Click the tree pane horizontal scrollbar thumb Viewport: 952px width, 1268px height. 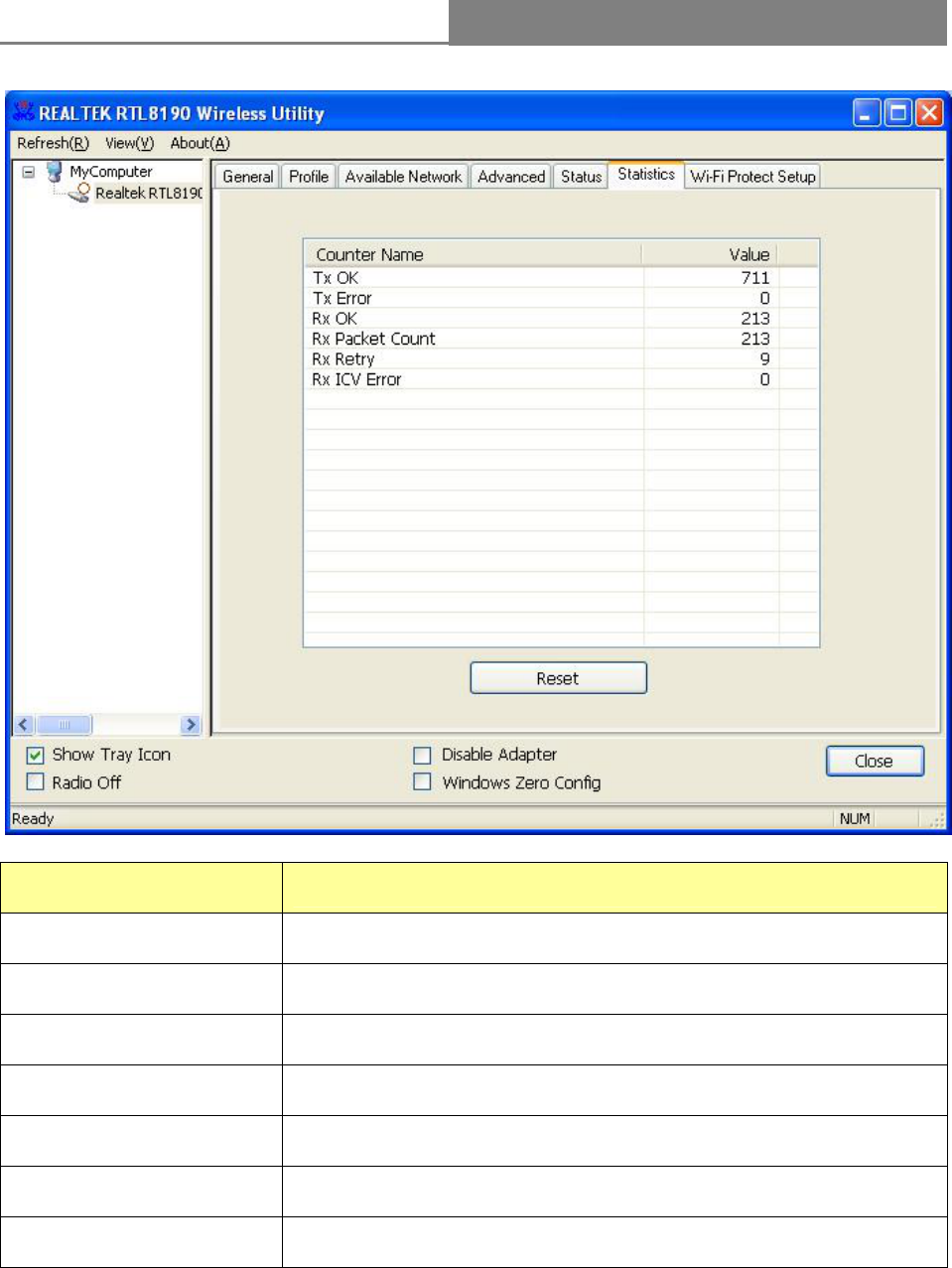point(64,725)
